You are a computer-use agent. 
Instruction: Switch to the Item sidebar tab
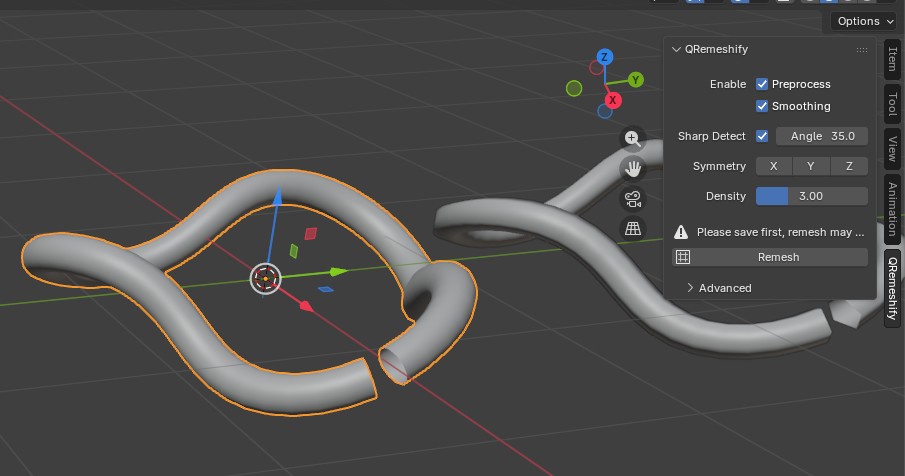[x=892, y=64]
